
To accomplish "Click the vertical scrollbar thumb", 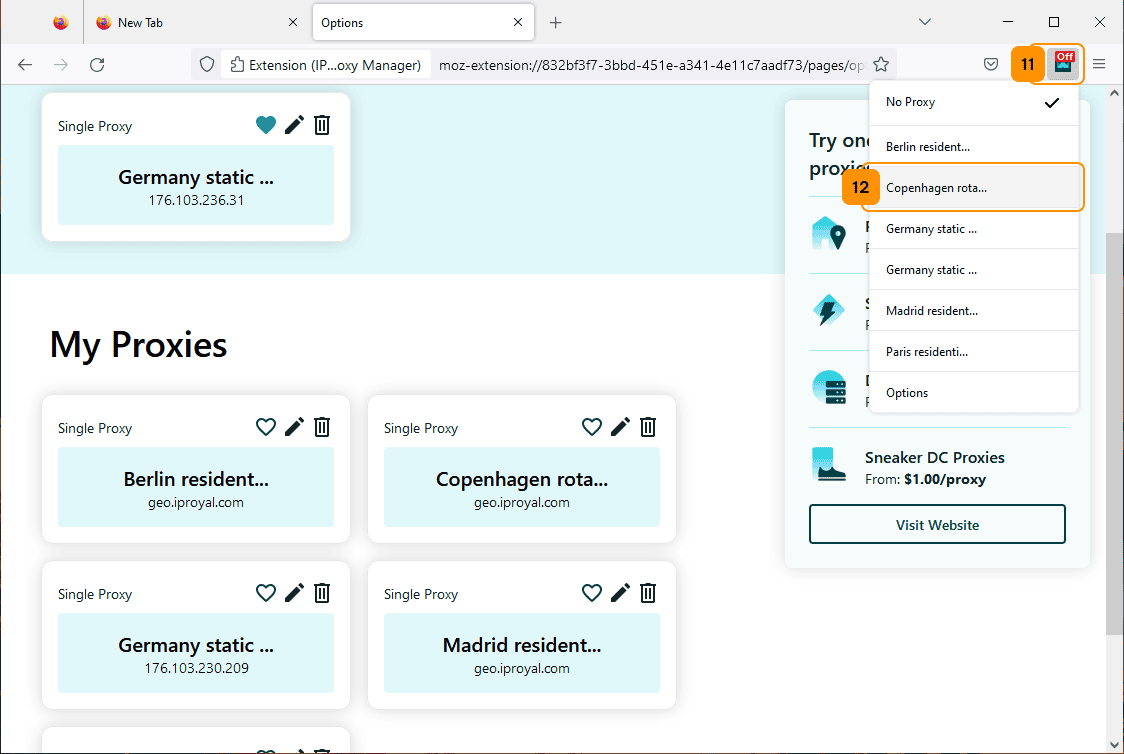I will pyautogui.click(x=1115, y=434).
